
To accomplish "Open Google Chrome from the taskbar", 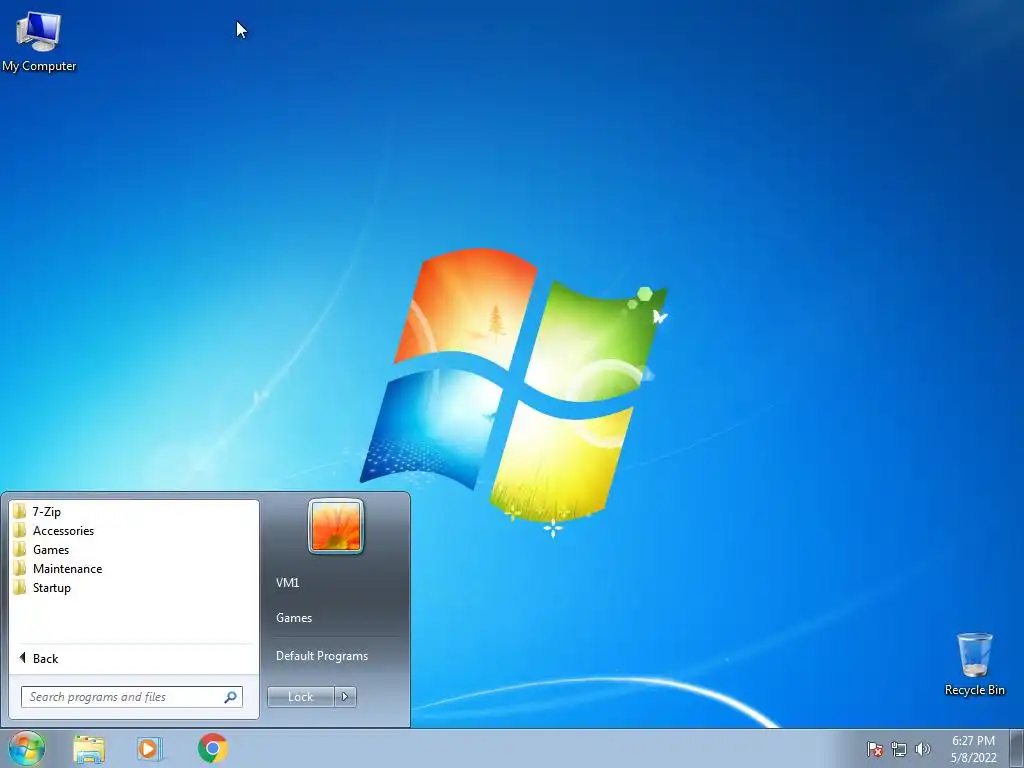I will [212, 748].
